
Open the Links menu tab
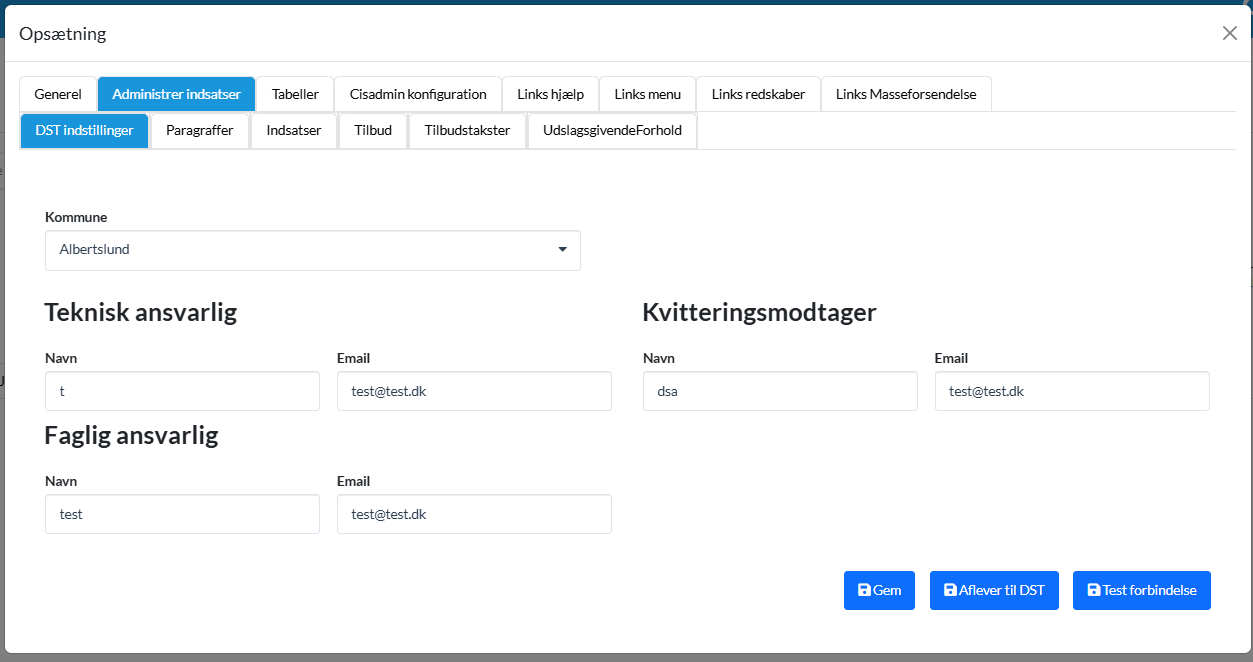tap(647, 94)
